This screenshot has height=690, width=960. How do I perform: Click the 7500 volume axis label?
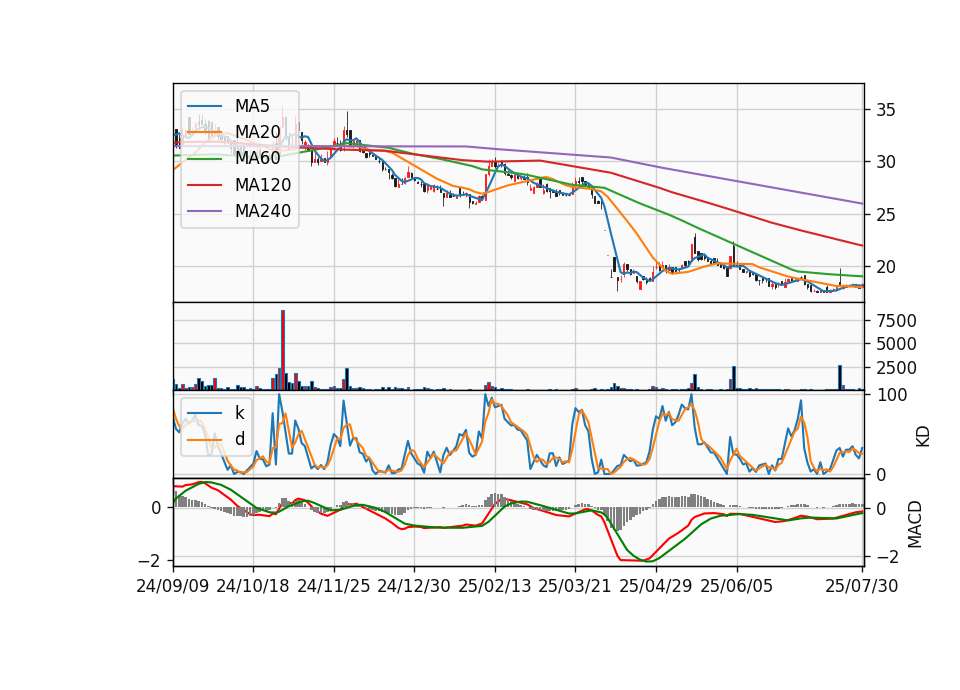coord(896,321)
